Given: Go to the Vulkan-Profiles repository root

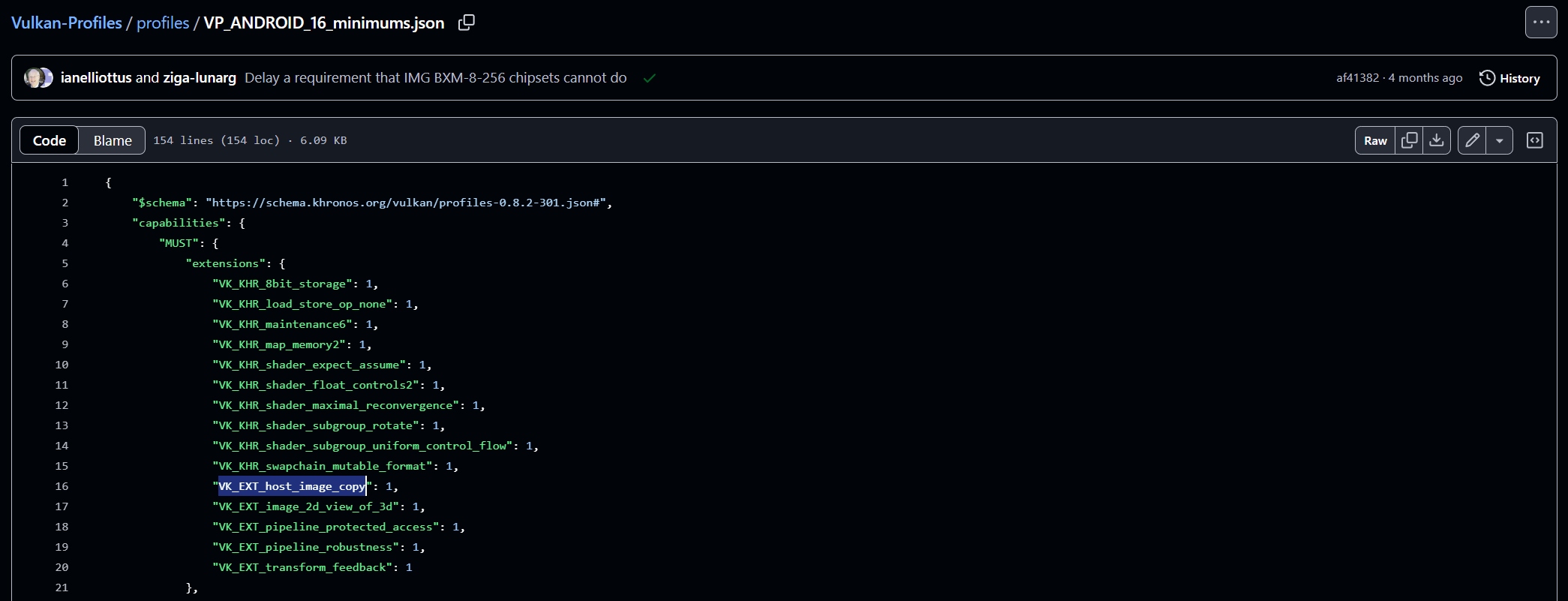Looking at the screenshot, I should click(66, 23).
